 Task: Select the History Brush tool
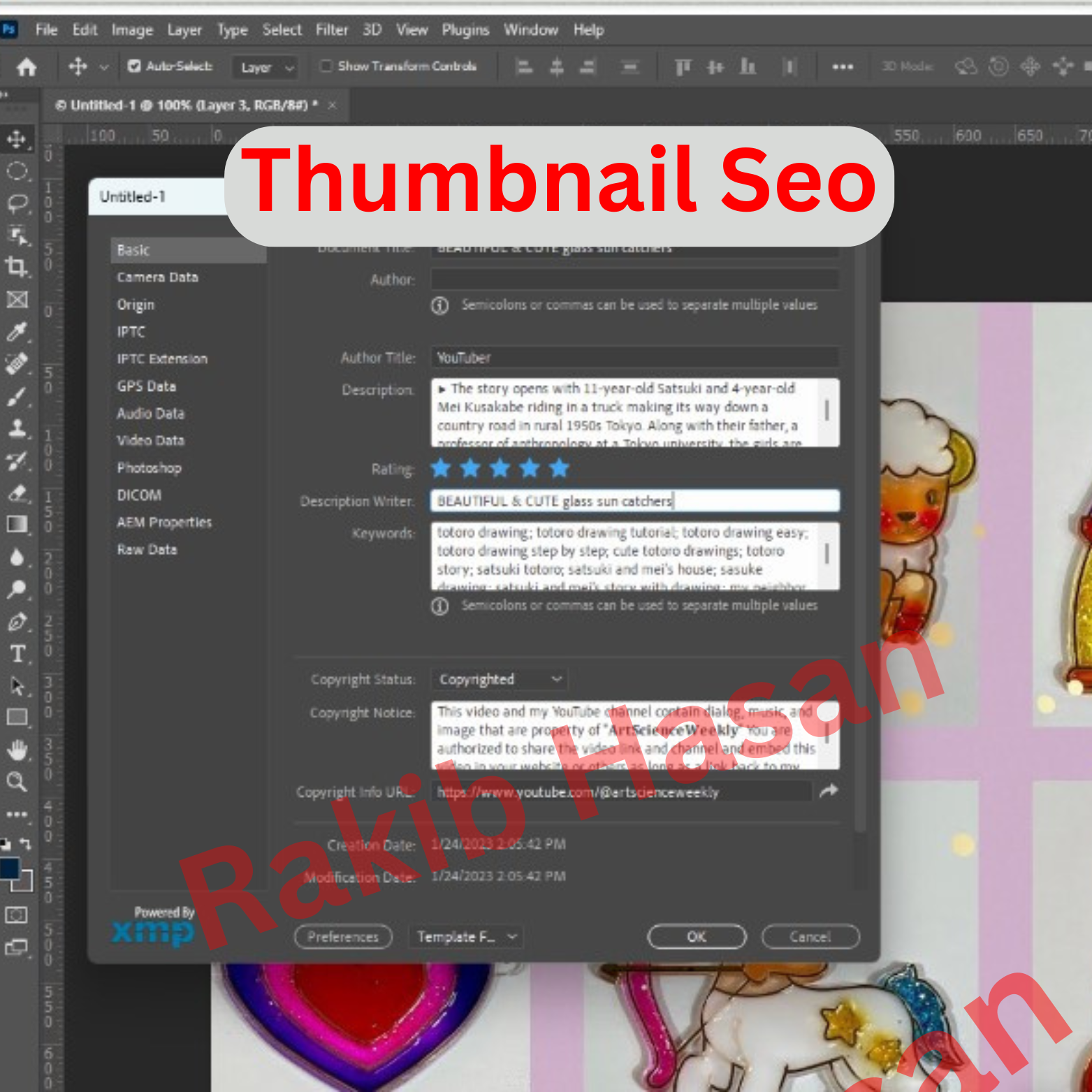17,460
